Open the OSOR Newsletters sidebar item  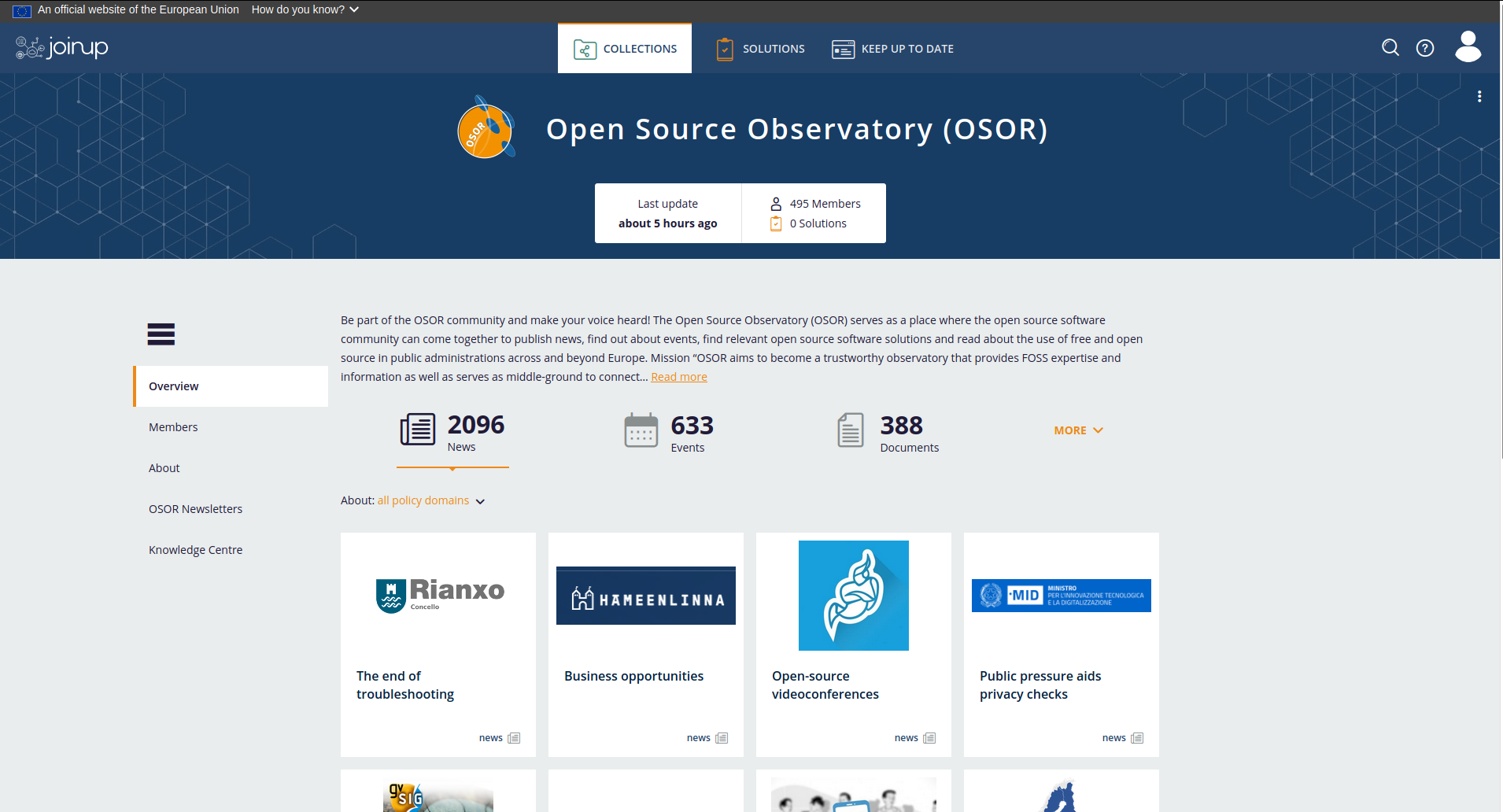[x=195, y=509]
